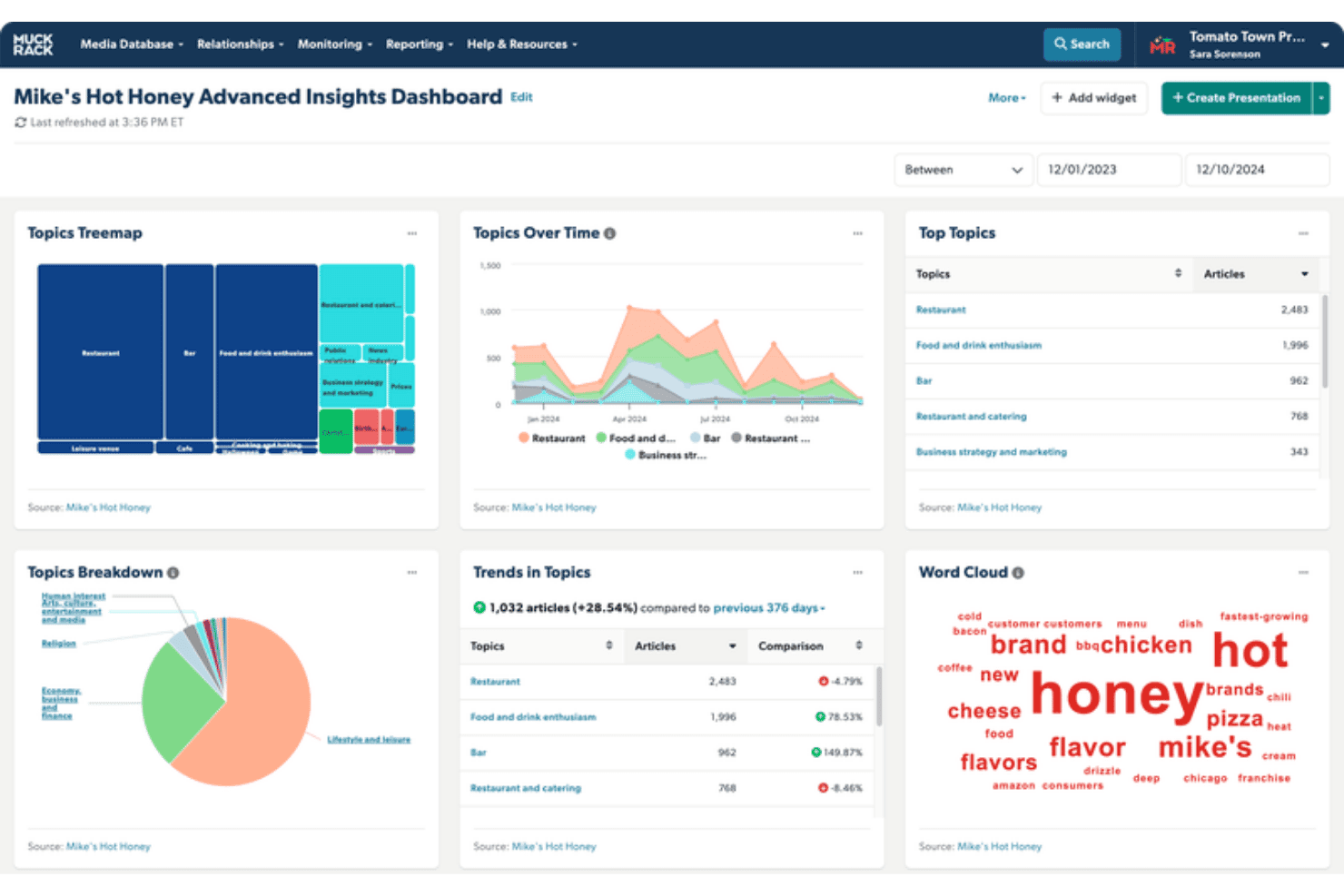The height and width of the screenshot is (896, 1344).
Task: Expand the Tomato Town account menu
Action: [1325, 44]
